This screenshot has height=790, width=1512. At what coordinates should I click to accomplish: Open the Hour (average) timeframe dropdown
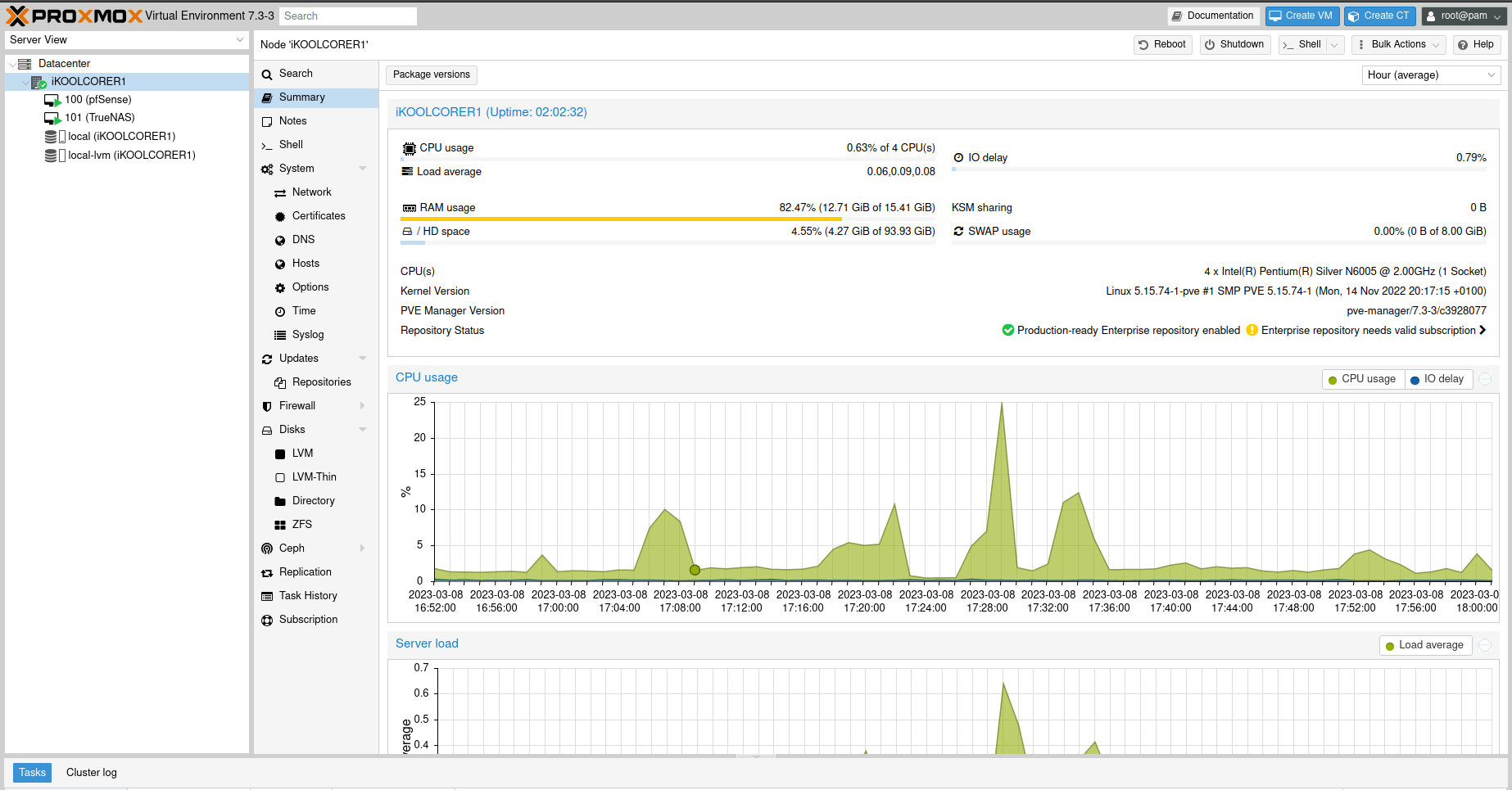(1492, 75)
